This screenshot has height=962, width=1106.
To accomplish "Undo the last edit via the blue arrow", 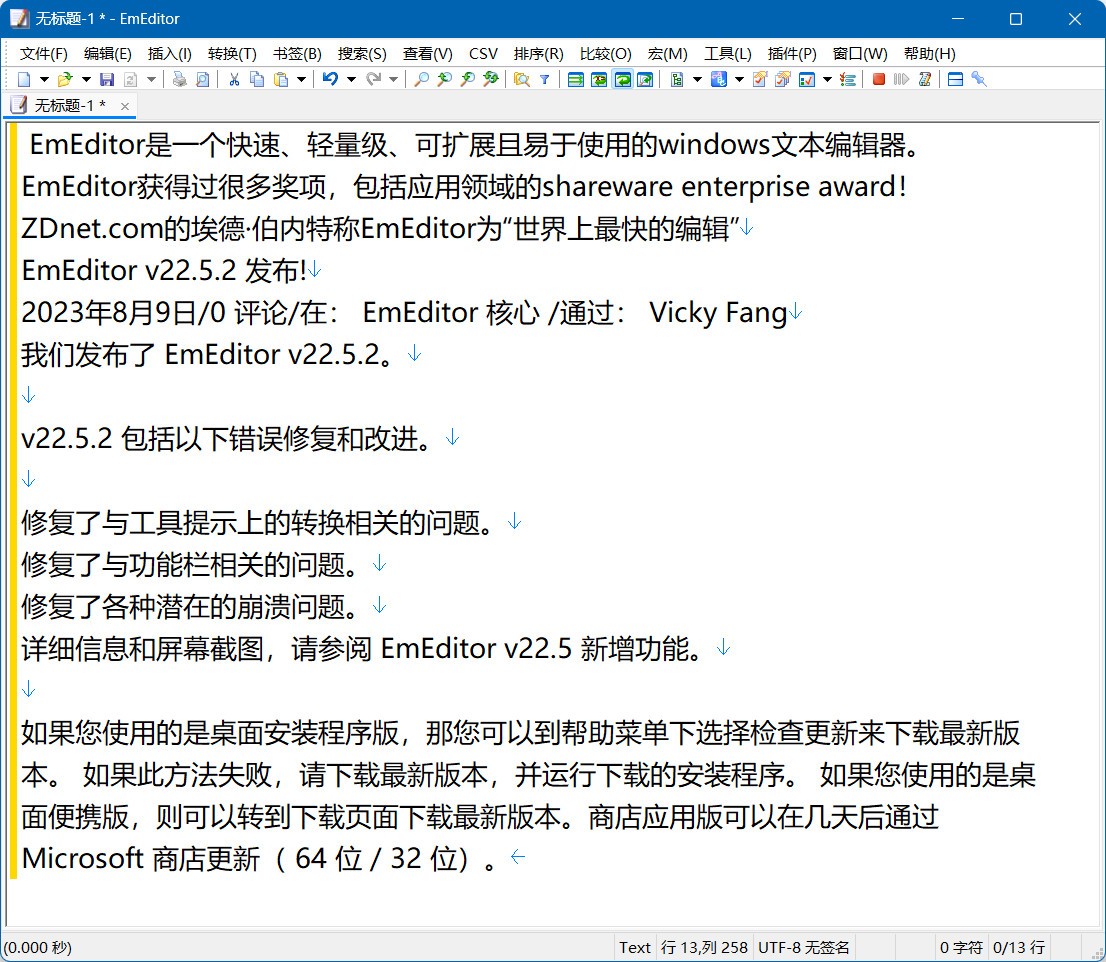I will (x=330, y=79).
